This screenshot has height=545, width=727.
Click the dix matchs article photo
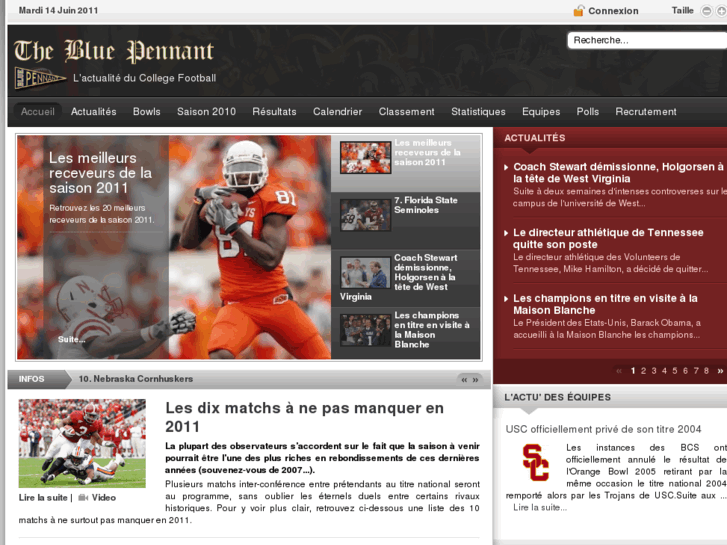point(82,443)
